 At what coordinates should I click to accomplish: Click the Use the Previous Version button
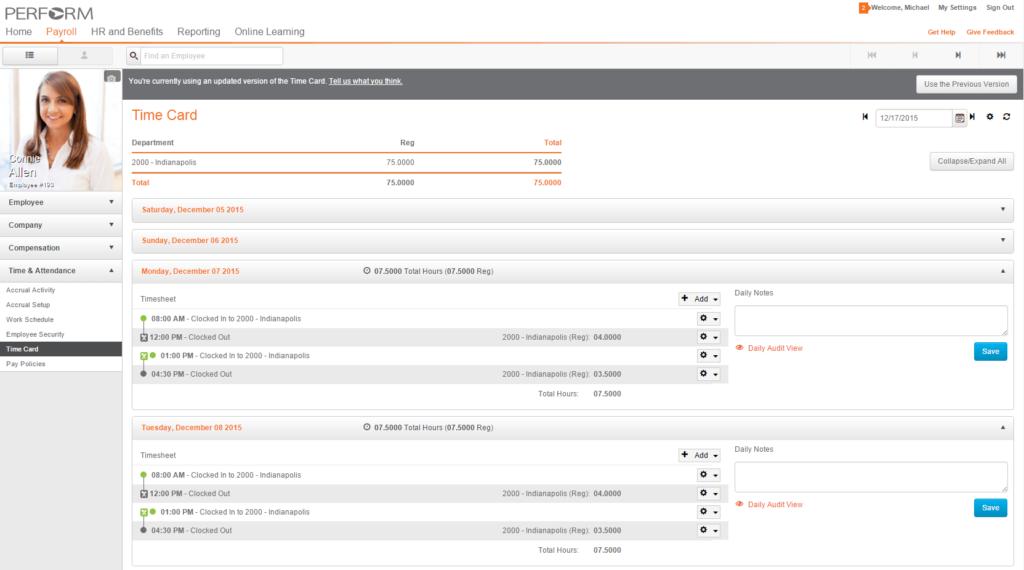pos(966,84)
